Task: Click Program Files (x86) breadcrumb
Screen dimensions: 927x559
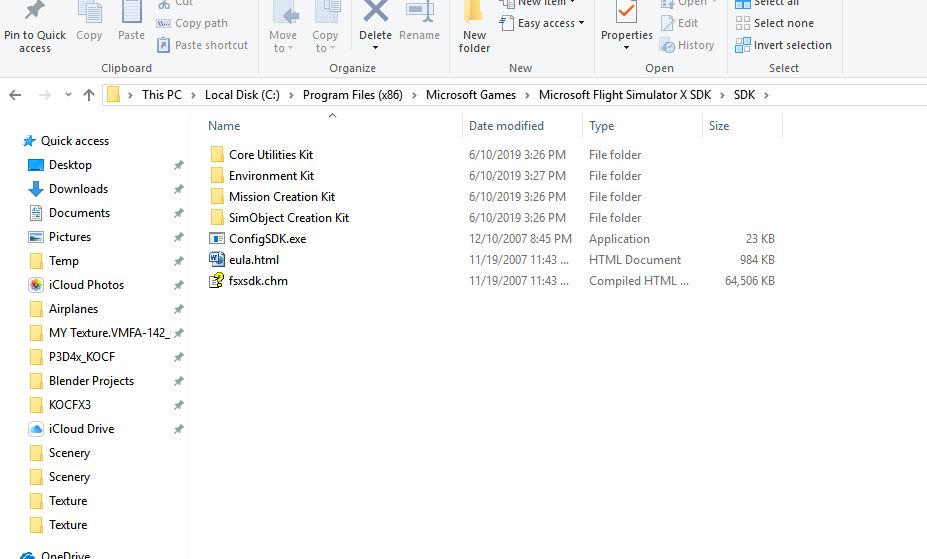Action: pyautogui.click(x=353, y=95)
